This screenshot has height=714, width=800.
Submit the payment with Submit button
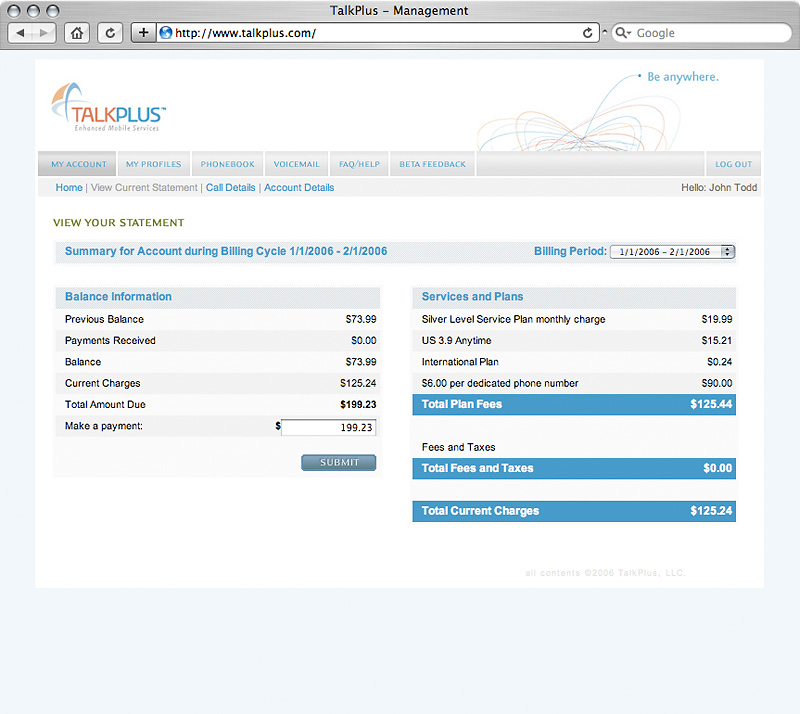pyautogui.click(x=339, y=462)
